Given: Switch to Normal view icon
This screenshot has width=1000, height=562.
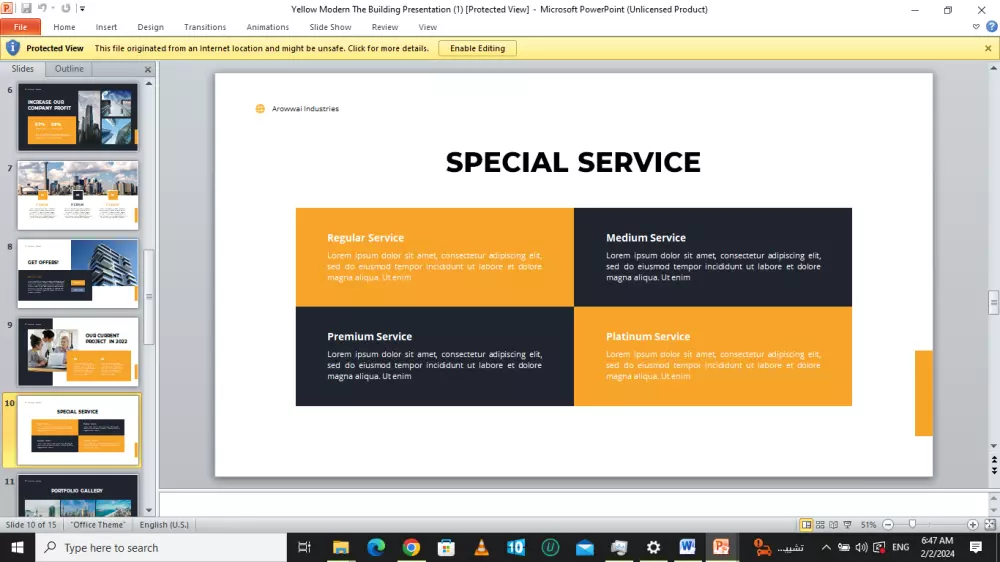Looking at the screenshot, I should 807,525.
